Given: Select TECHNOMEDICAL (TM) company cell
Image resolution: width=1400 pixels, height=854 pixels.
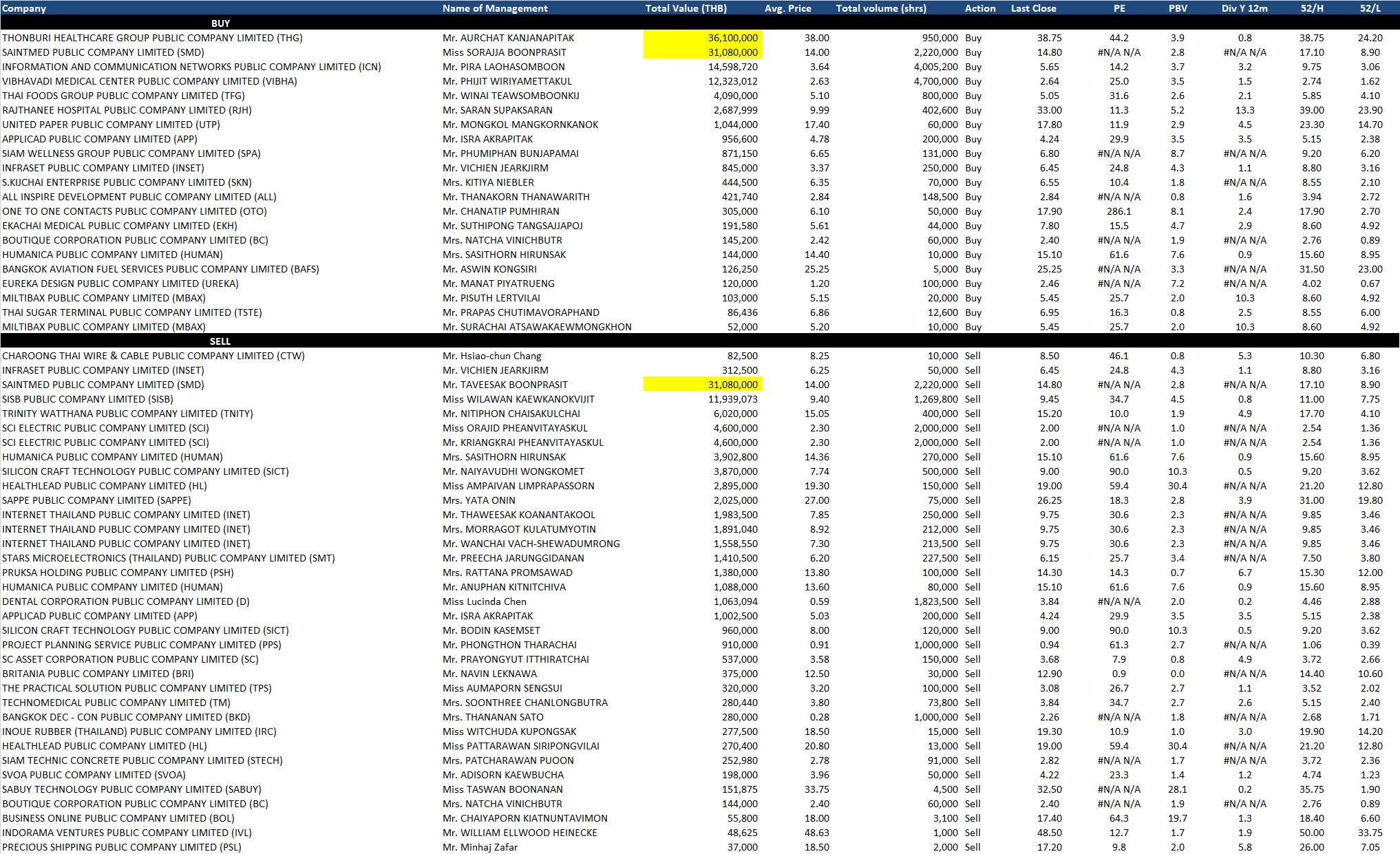Looking at the screenshot, I should tap(116, 703).
